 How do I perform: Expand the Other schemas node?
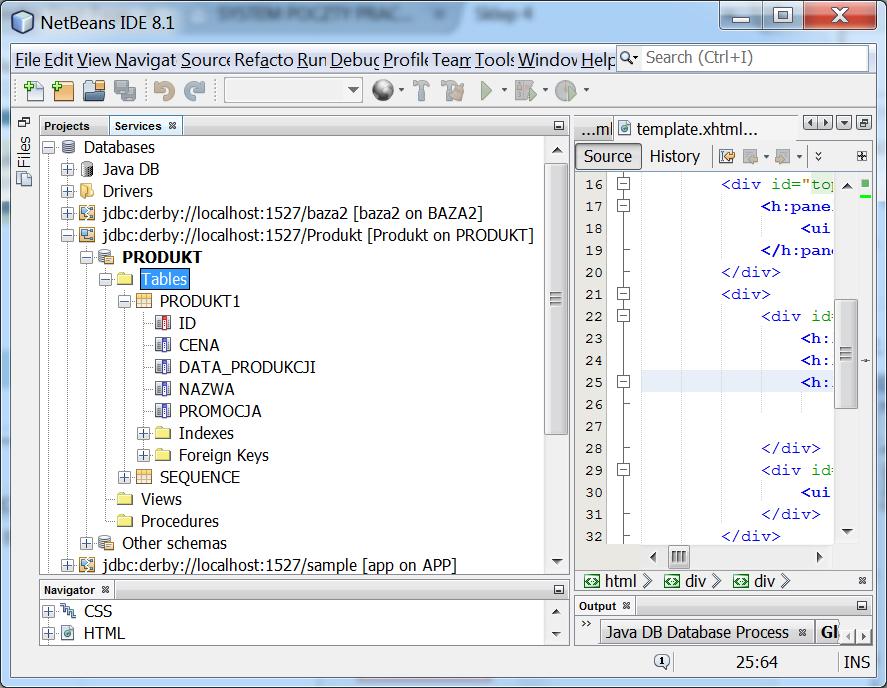coord(86,544)
